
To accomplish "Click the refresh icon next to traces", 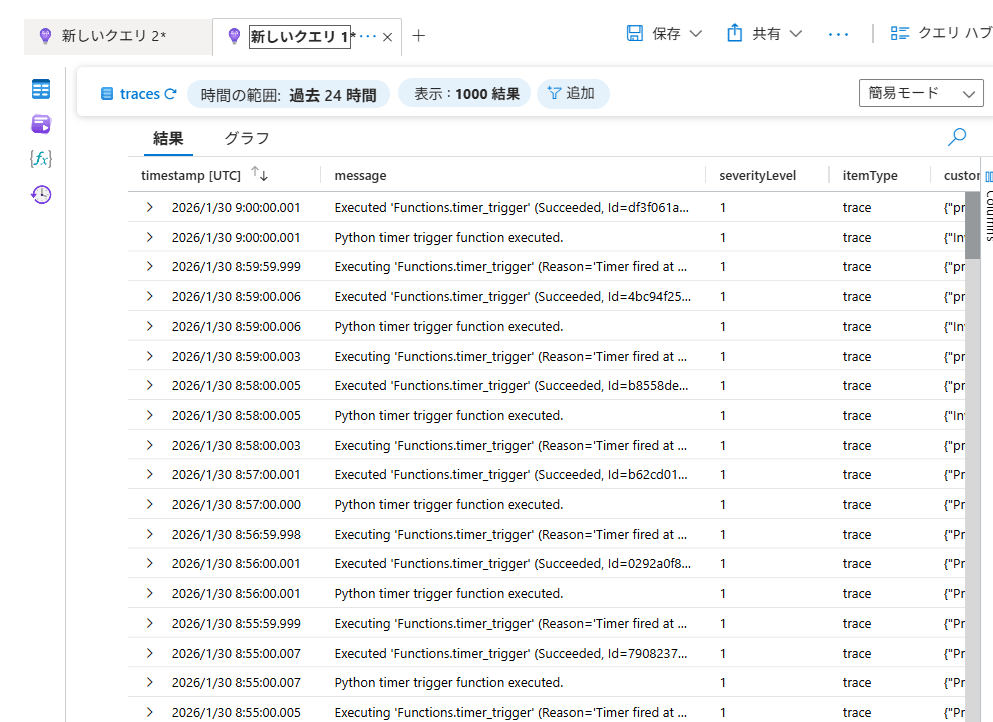I will pyautogui.click(x=170, y=94).
